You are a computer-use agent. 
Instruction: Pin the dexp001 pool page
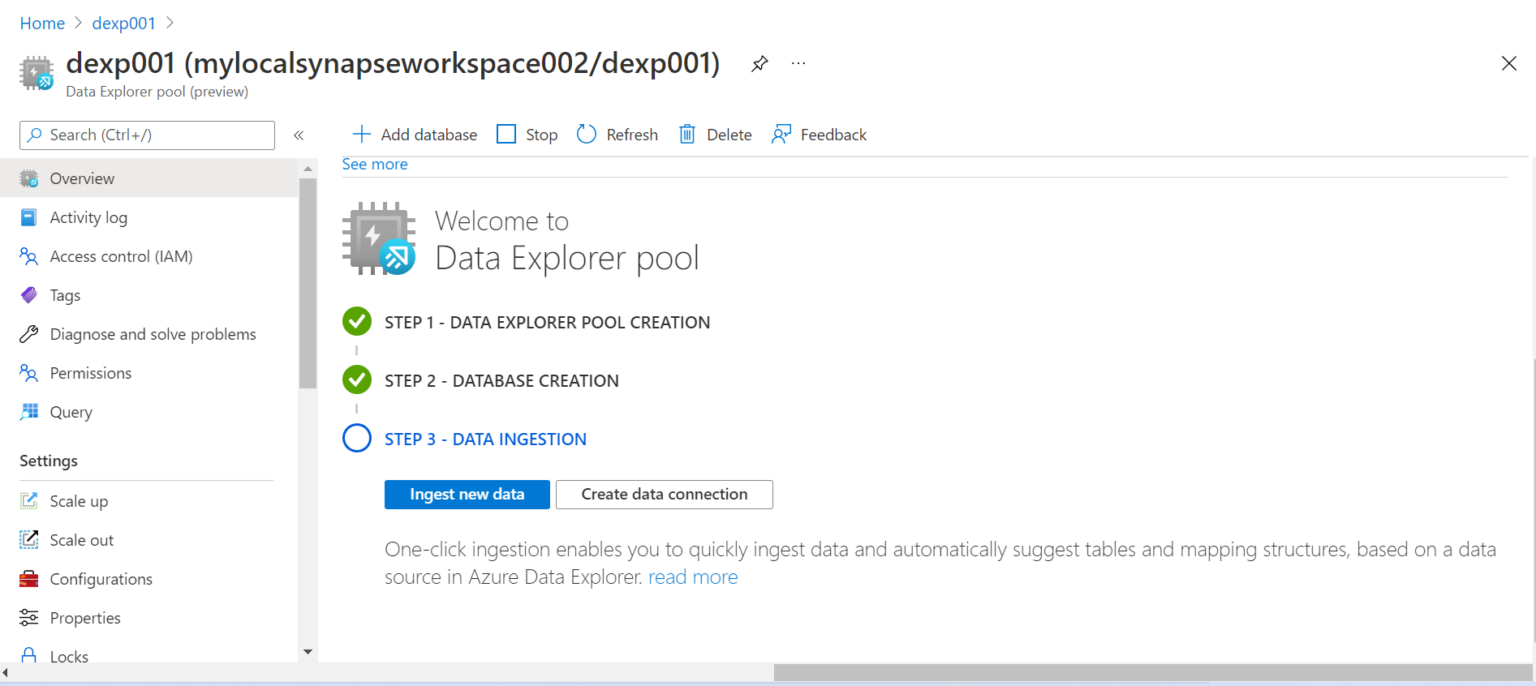[x=759, y=63]
